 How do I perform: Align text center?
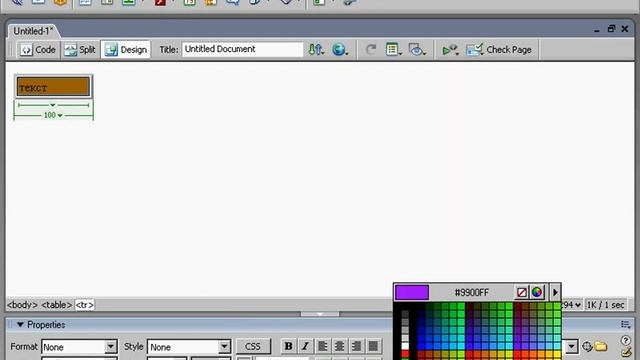coord(339,346)
